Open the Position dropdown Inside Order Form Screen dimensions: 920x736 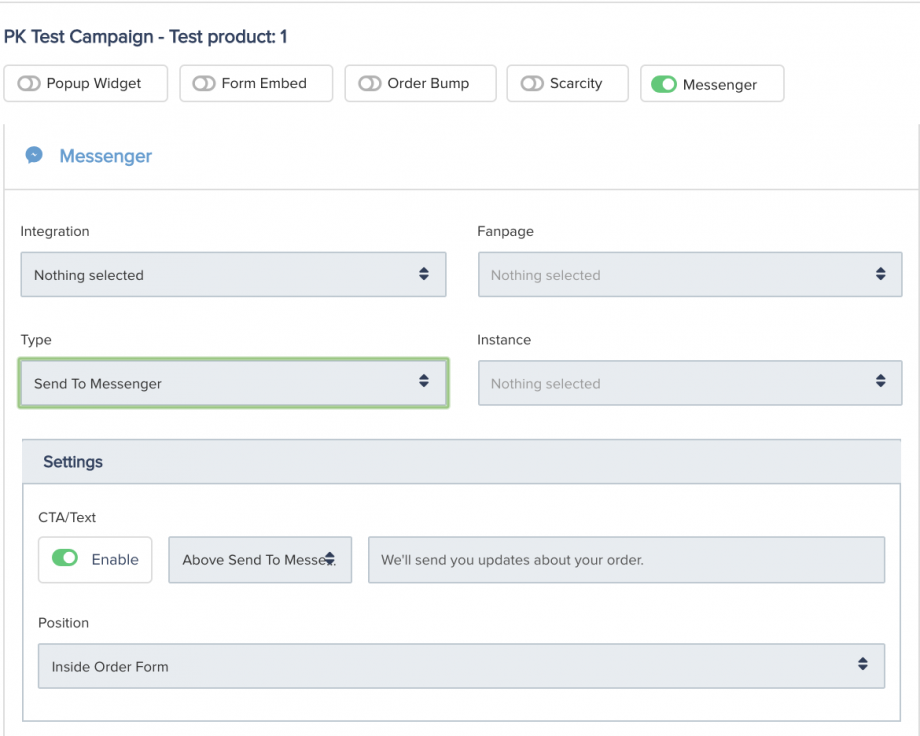click(x=460, y=667)
